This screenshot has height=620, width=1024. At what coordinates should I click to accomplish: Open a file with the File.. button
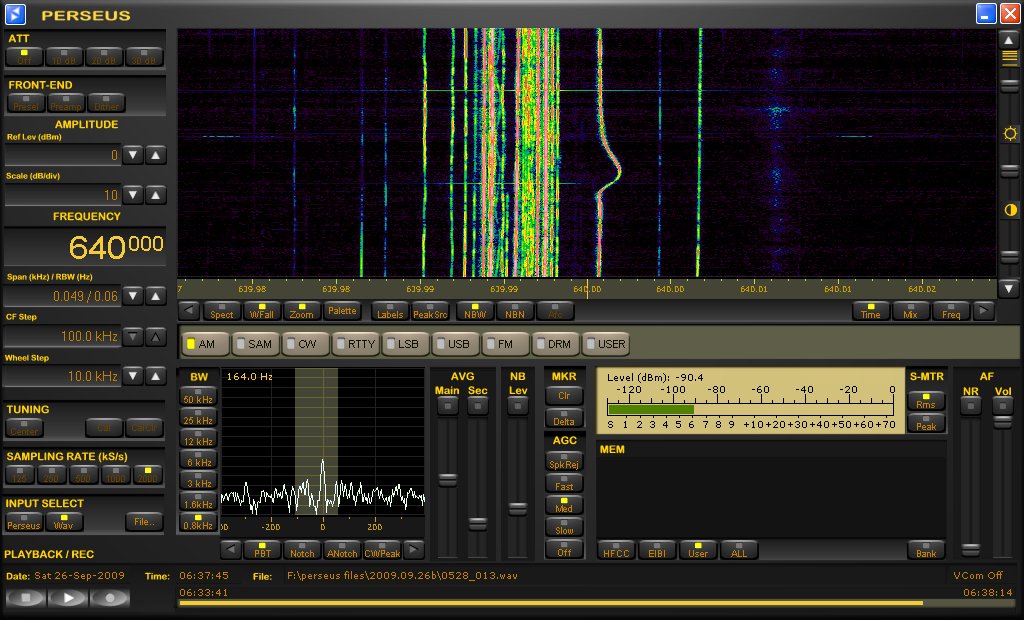[144, 521]
